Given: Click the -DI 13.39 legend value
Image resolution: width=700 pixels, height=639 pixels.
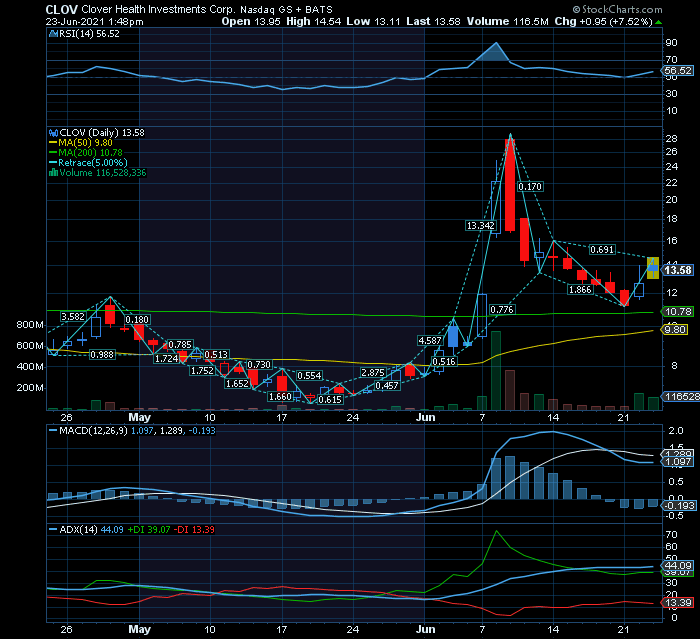Looking at the screenshot, I should 194,530.
